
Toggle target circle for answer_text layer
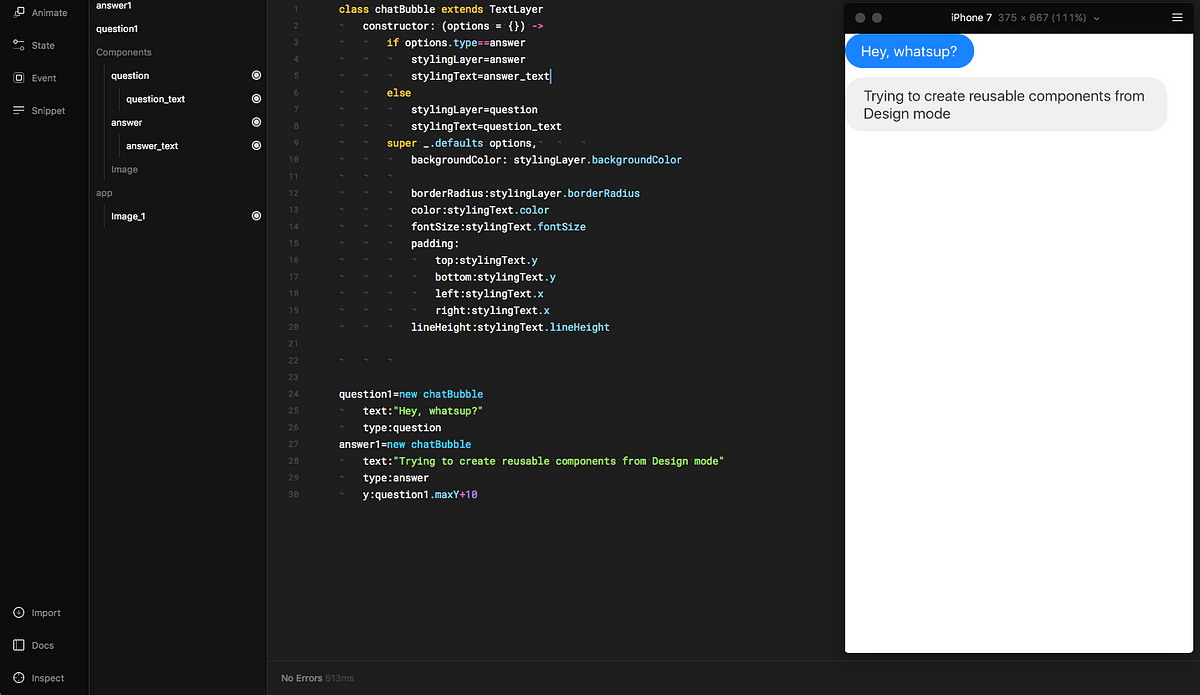point(256,146)
